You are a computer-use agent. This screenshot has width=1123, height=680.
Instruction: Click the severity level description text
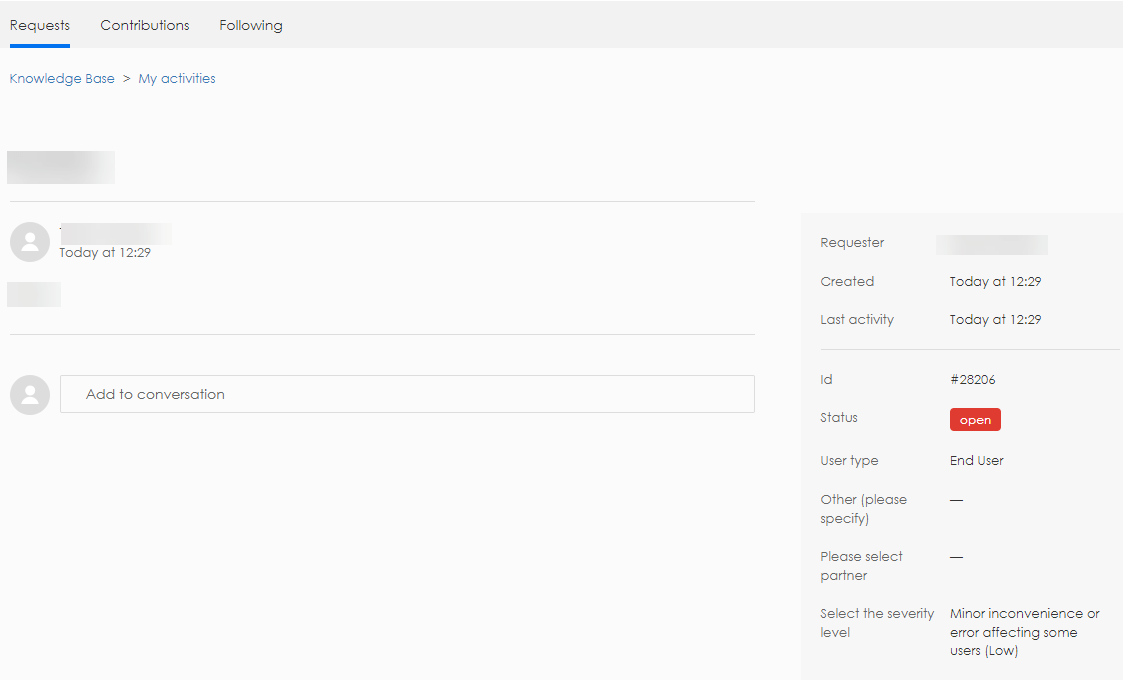coord(1024,632)
